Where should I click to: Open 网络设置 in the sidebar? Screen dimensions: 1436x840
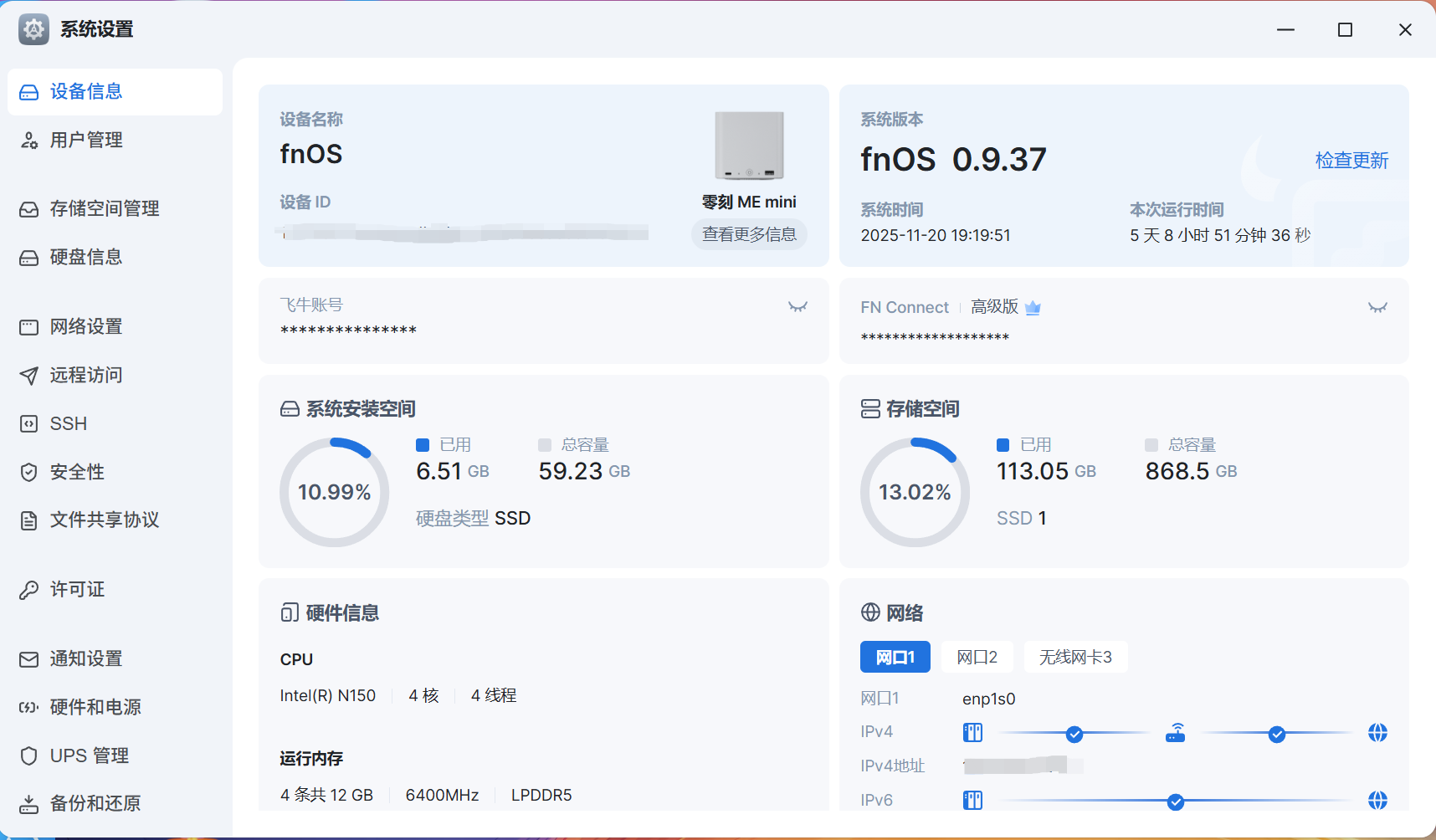point(115,326)
